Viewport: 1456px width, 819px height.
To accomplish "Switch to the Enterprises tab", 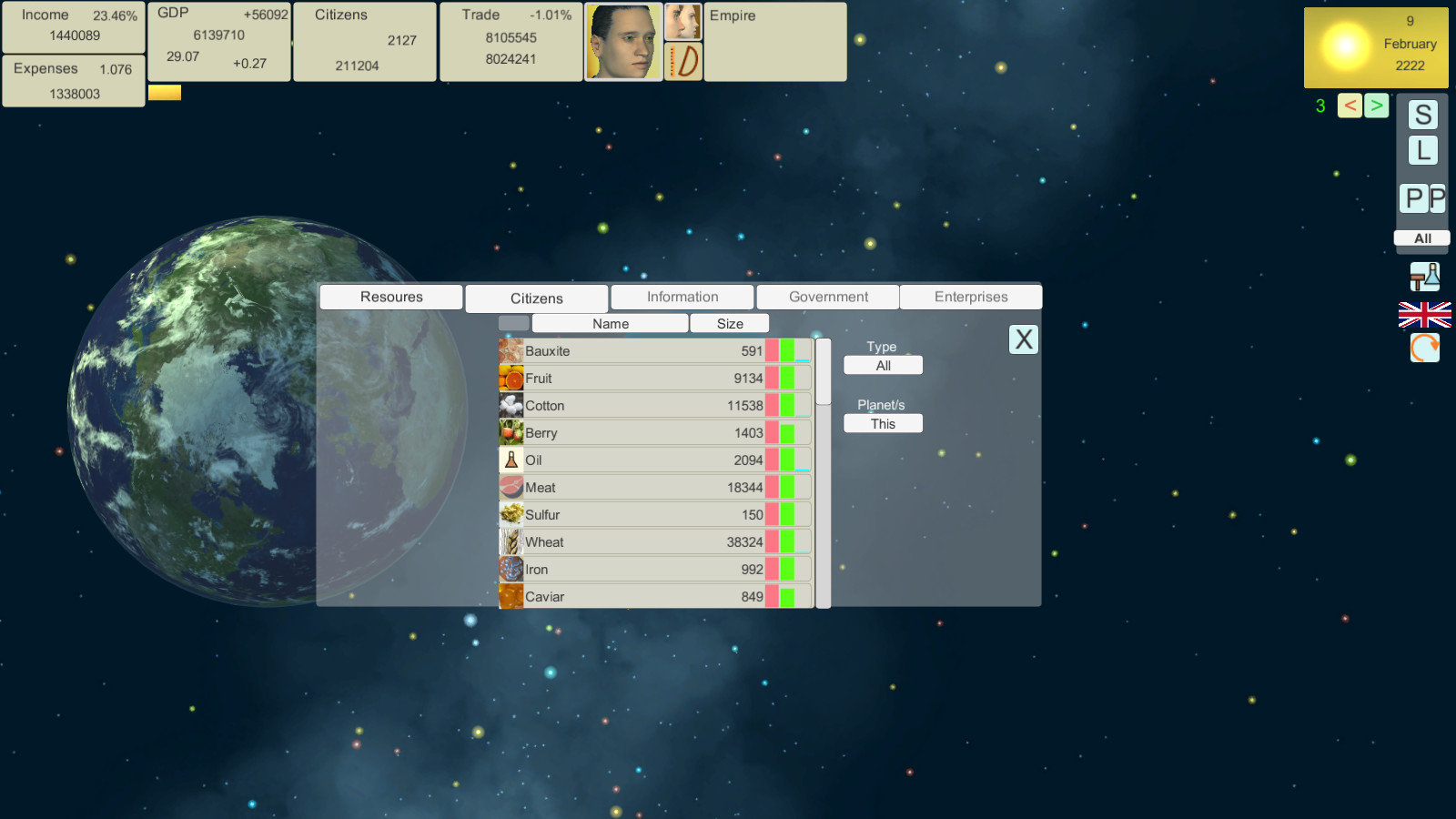I will tap(971, 297).
